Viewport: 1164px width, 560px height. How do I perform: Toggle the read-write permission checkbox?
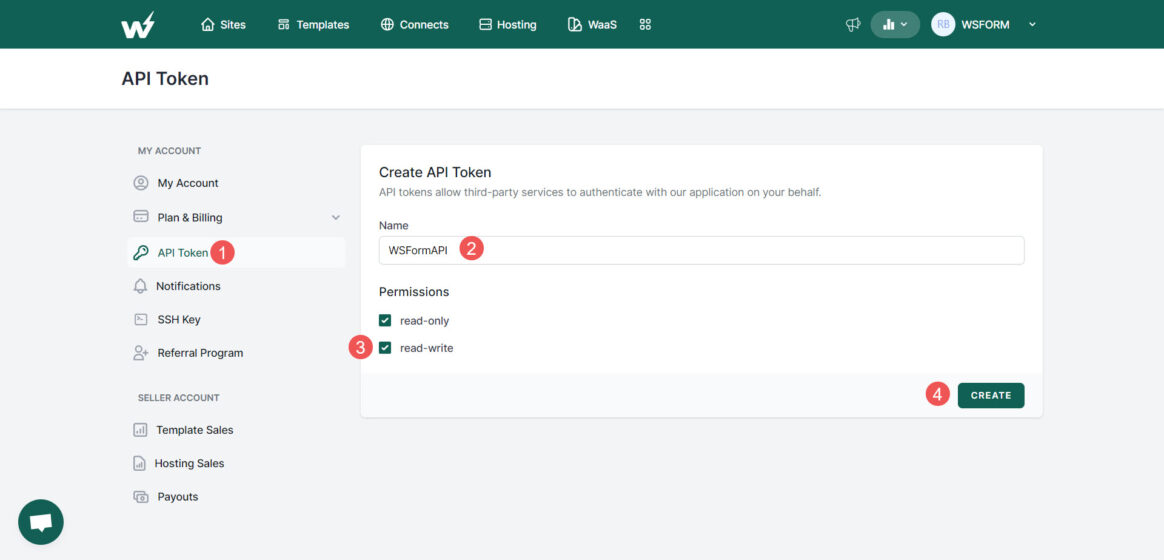pyautogui.click(x=385, y=348)
